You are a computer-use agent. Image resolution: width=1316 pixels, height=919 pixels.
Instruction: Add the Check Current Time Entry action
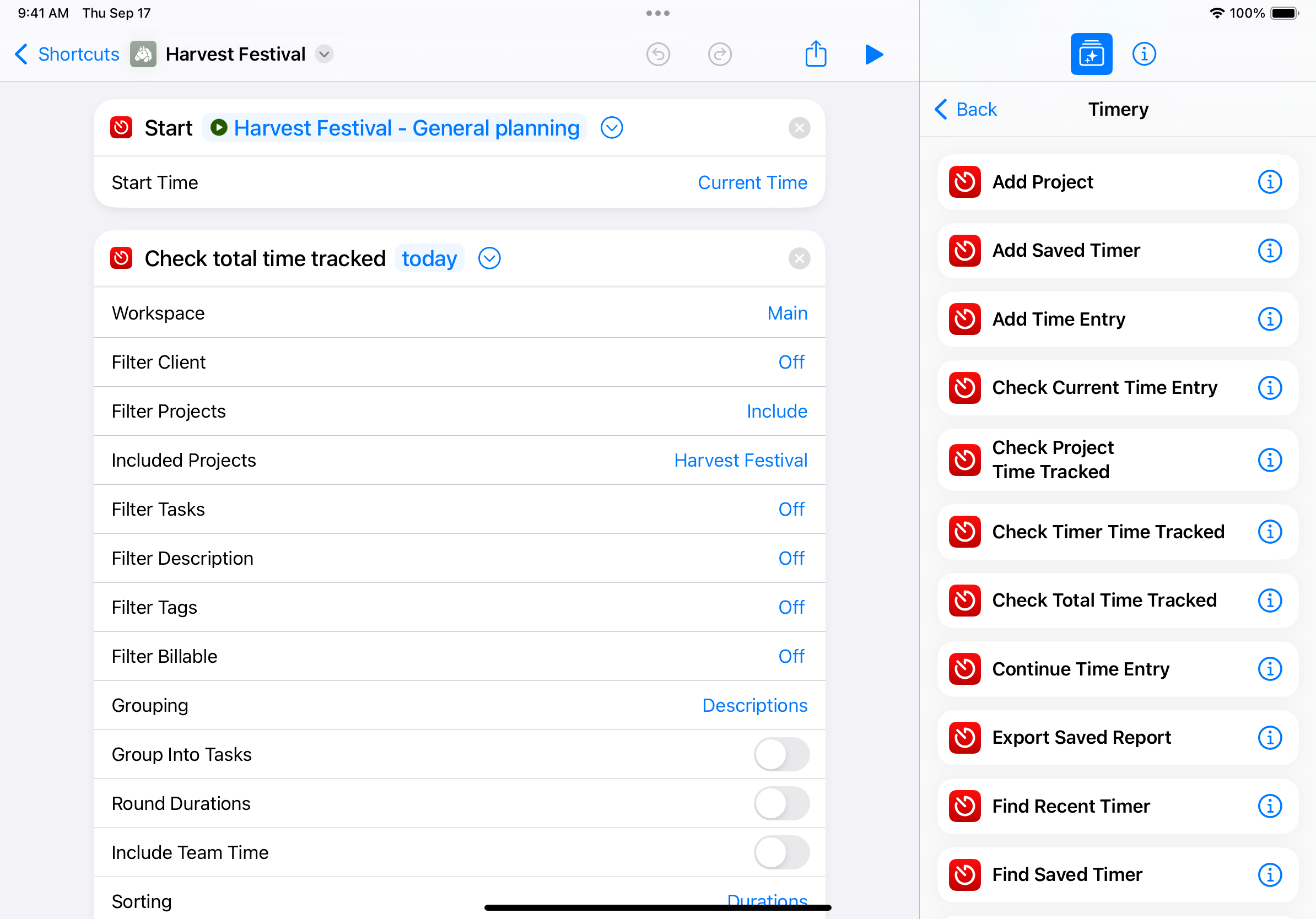click(x=1118, y=388)
